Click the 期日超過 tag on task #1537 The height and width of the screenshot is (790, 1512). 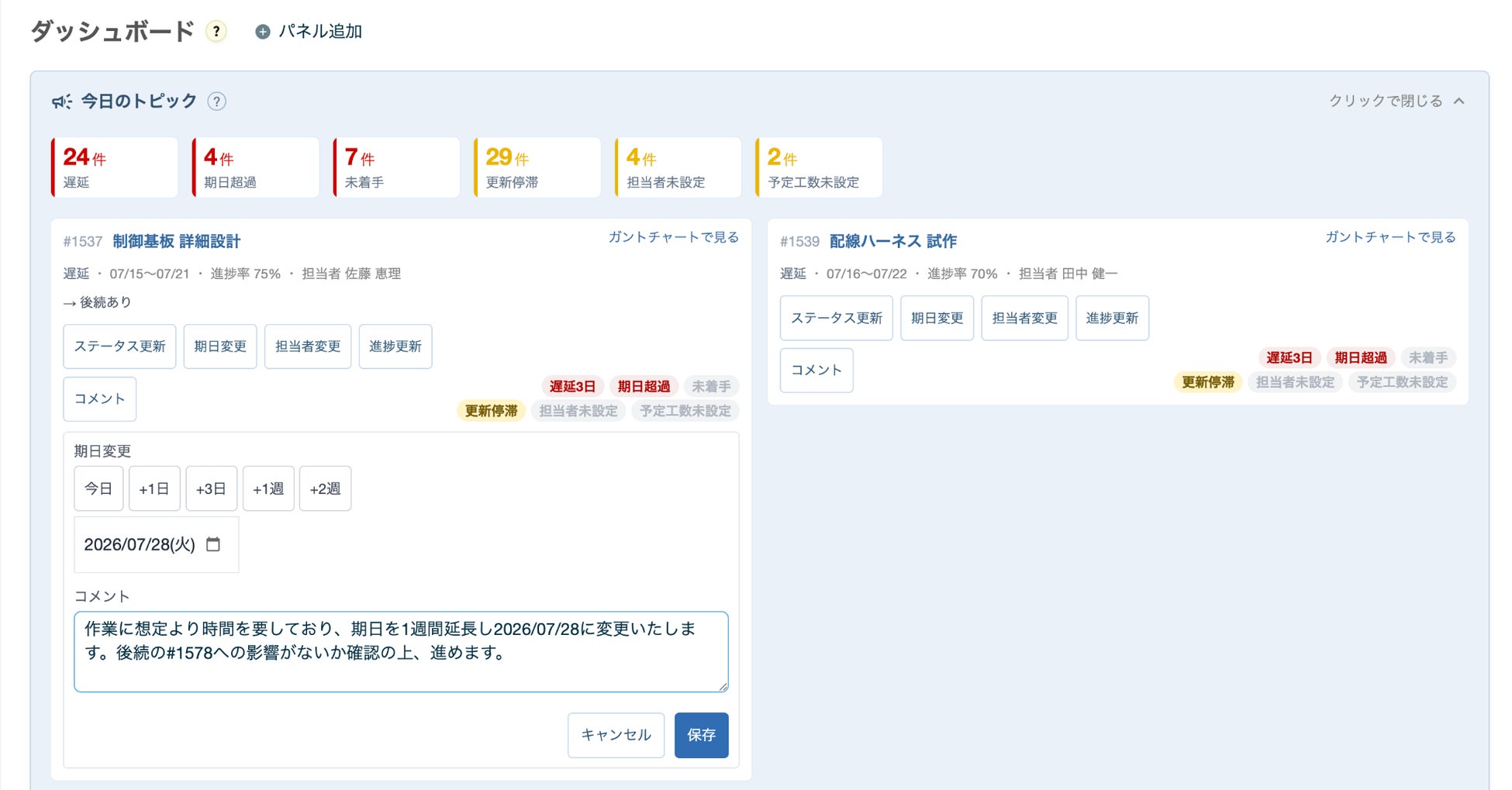point(644,386)
